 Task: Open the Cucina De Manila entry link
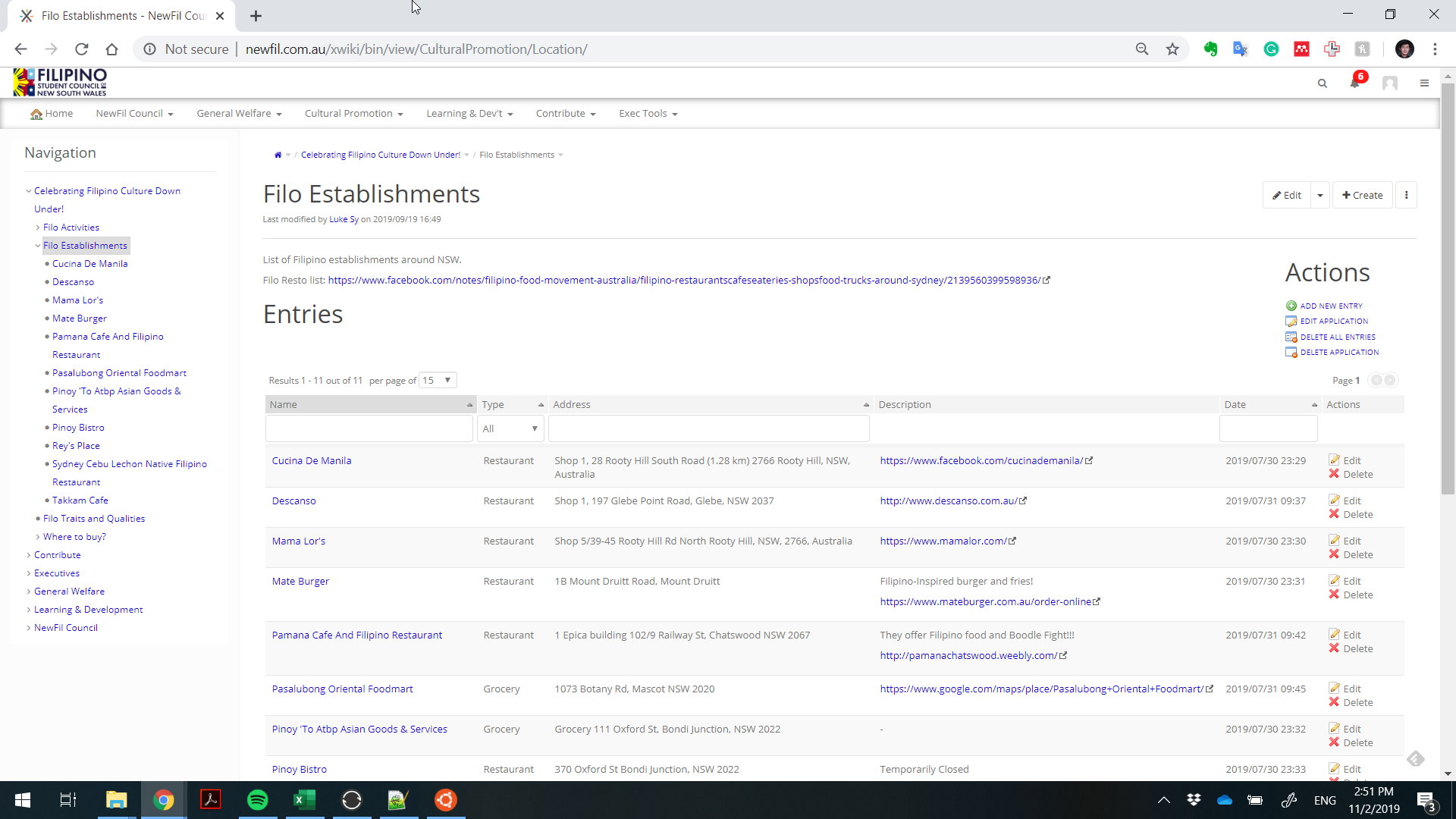pos(312,460)
